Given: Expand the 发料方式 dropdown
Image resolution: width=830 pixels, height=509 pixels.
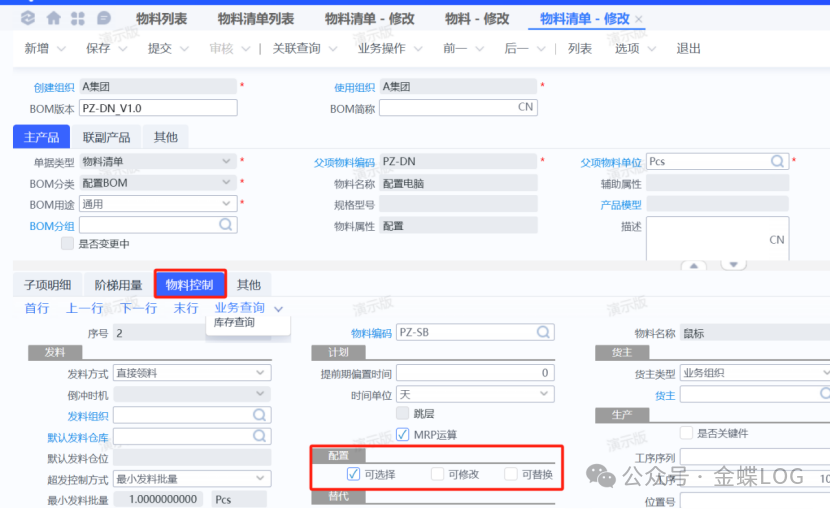Looking at the screenshot, I should click(259, 373).
